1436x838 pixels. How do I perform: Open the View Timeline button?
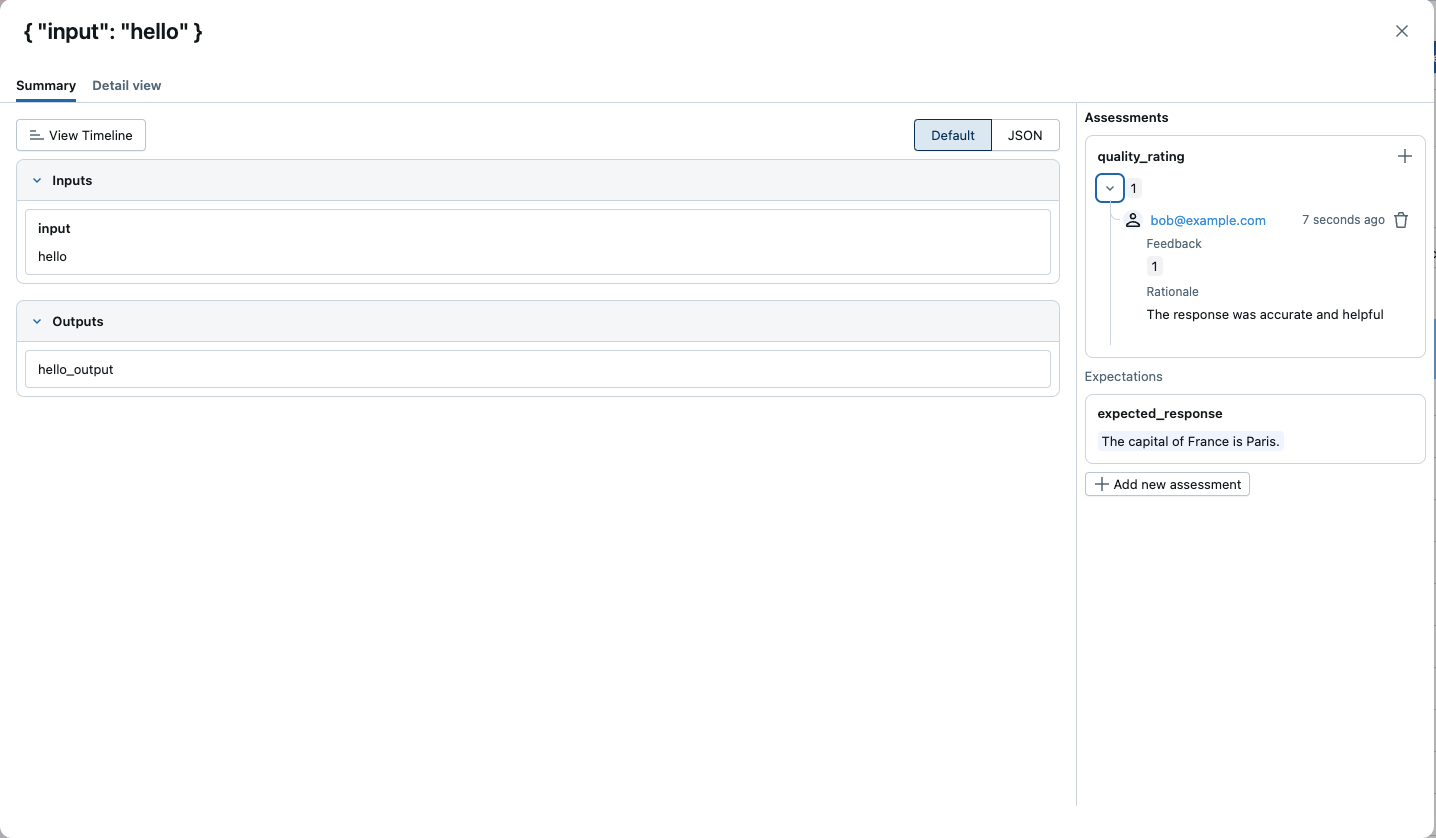tap(81, 135)
